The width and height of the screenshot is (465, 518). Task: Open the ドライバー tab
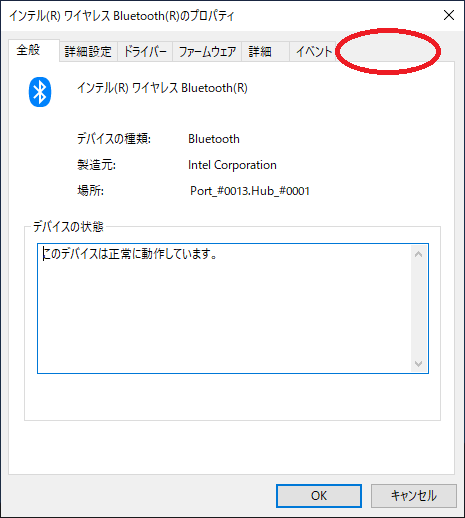click(145, 52)
